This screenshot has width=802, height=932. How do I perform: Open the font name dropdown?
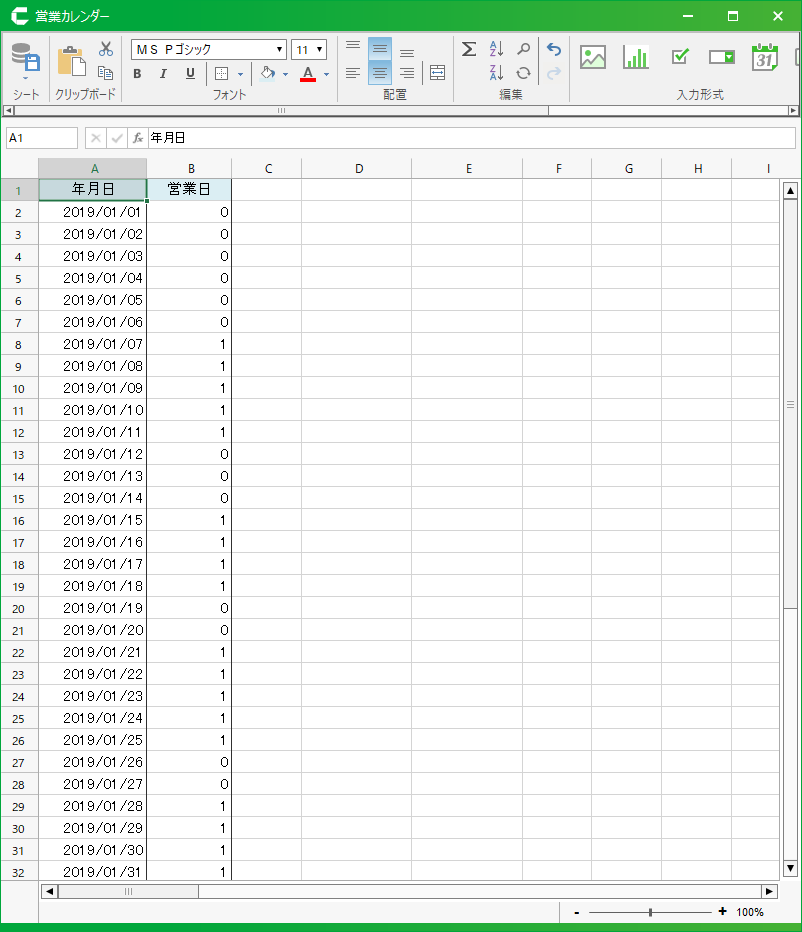click(x=280, y=49)
